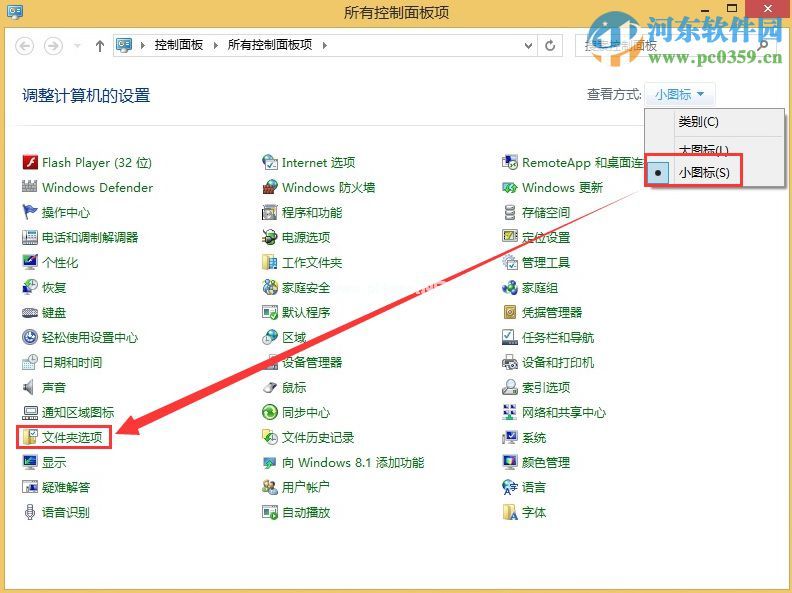Click the 操作中心 flag icon

pos(30,212)
